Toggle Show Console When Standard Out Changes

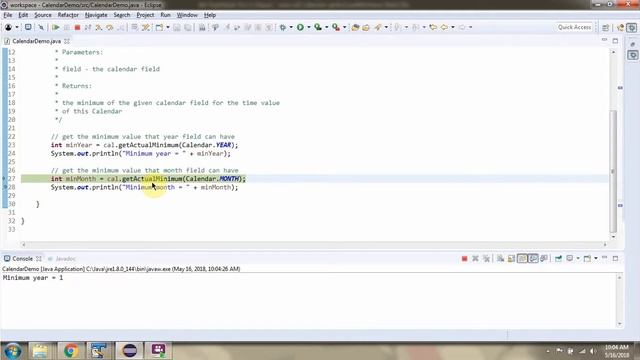[x=533, y=258]
